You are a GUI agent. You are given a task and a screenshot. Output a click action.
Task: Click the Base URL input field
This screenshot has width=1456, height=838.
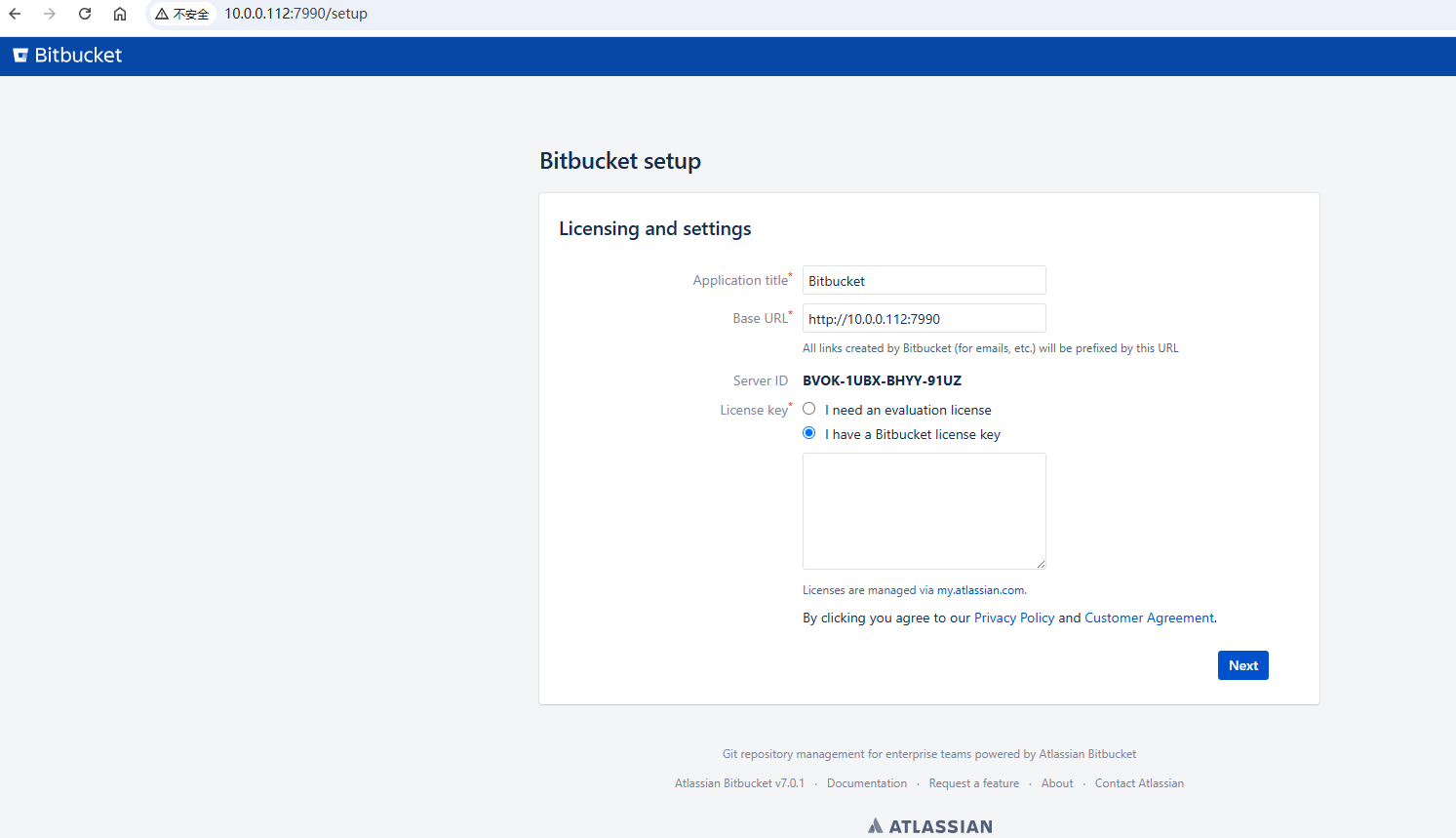click(x=924, y=319)
